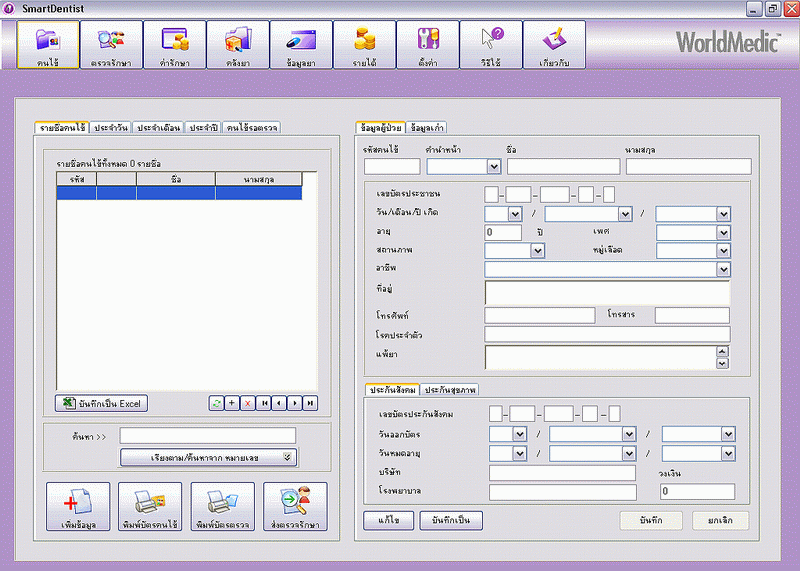The height and width of the screenshot is (571, 800).
Task: Click the ค้นหา search text field
Action: (x=208, y=436)
